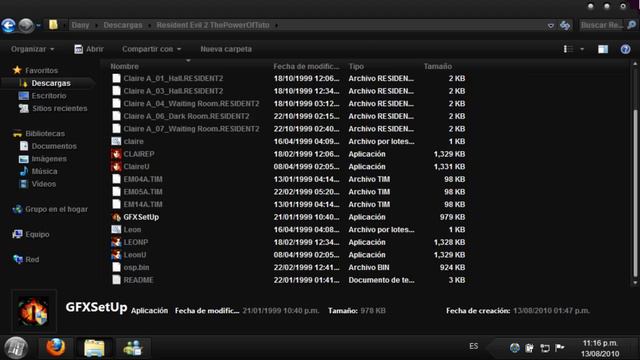Click Nueva carpeta button
This screenshot has height=360, width=640.
pos(226,49)
